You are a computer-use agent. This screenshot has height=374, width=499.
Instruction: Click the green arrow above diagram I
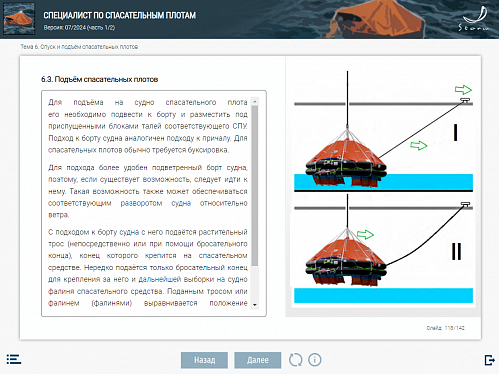[x=463, y=90]
